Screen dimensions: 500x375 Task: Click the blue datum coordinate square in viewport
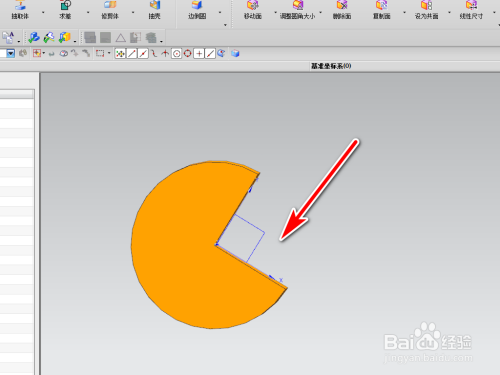241,238
